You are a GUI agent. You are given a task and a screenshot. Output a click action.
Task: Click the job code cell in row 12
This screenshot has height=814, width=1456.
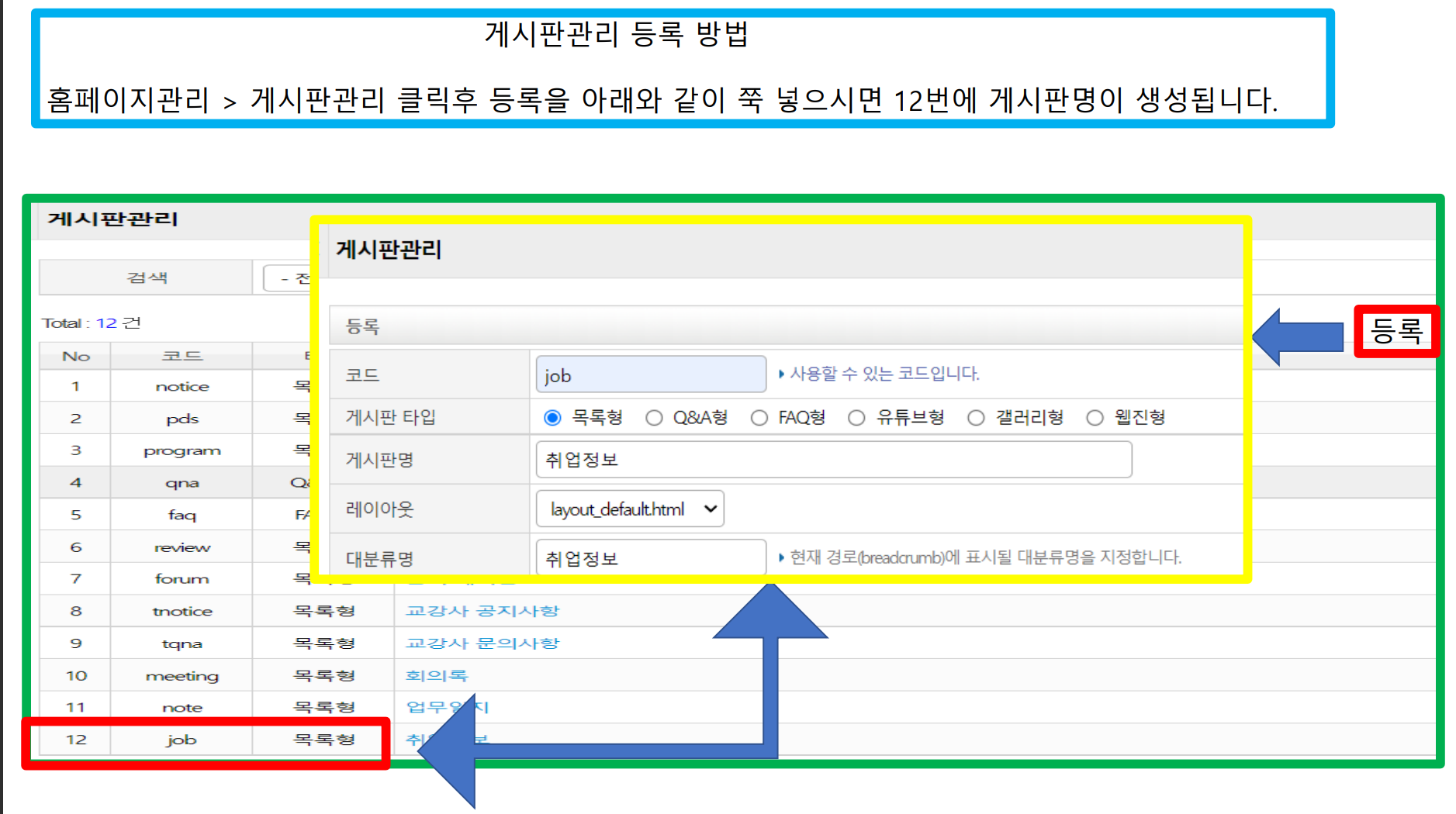182,740
